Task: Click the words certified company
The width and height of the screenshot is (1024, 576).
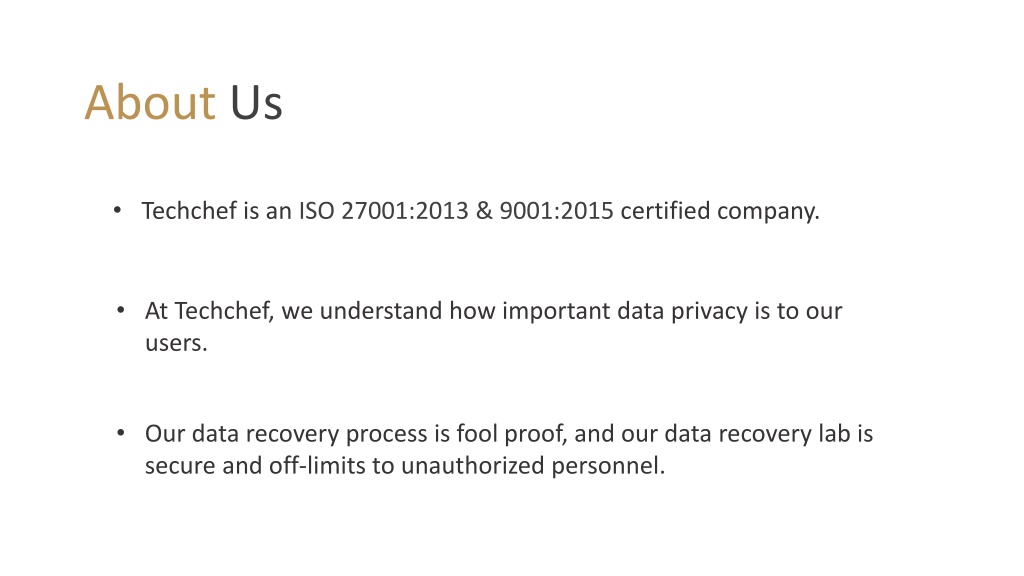Action: point(720,212)
